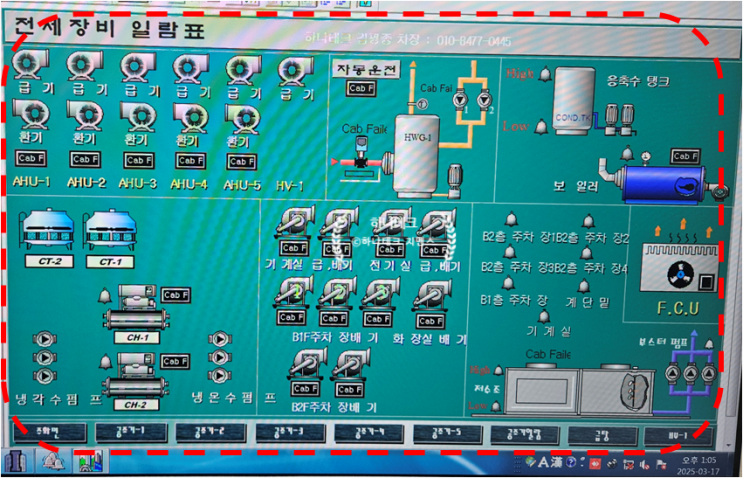Screen dimensions: 743x478
Task: Select the topmost 냉각수펌프 pump icon
Action: point(45,339)
